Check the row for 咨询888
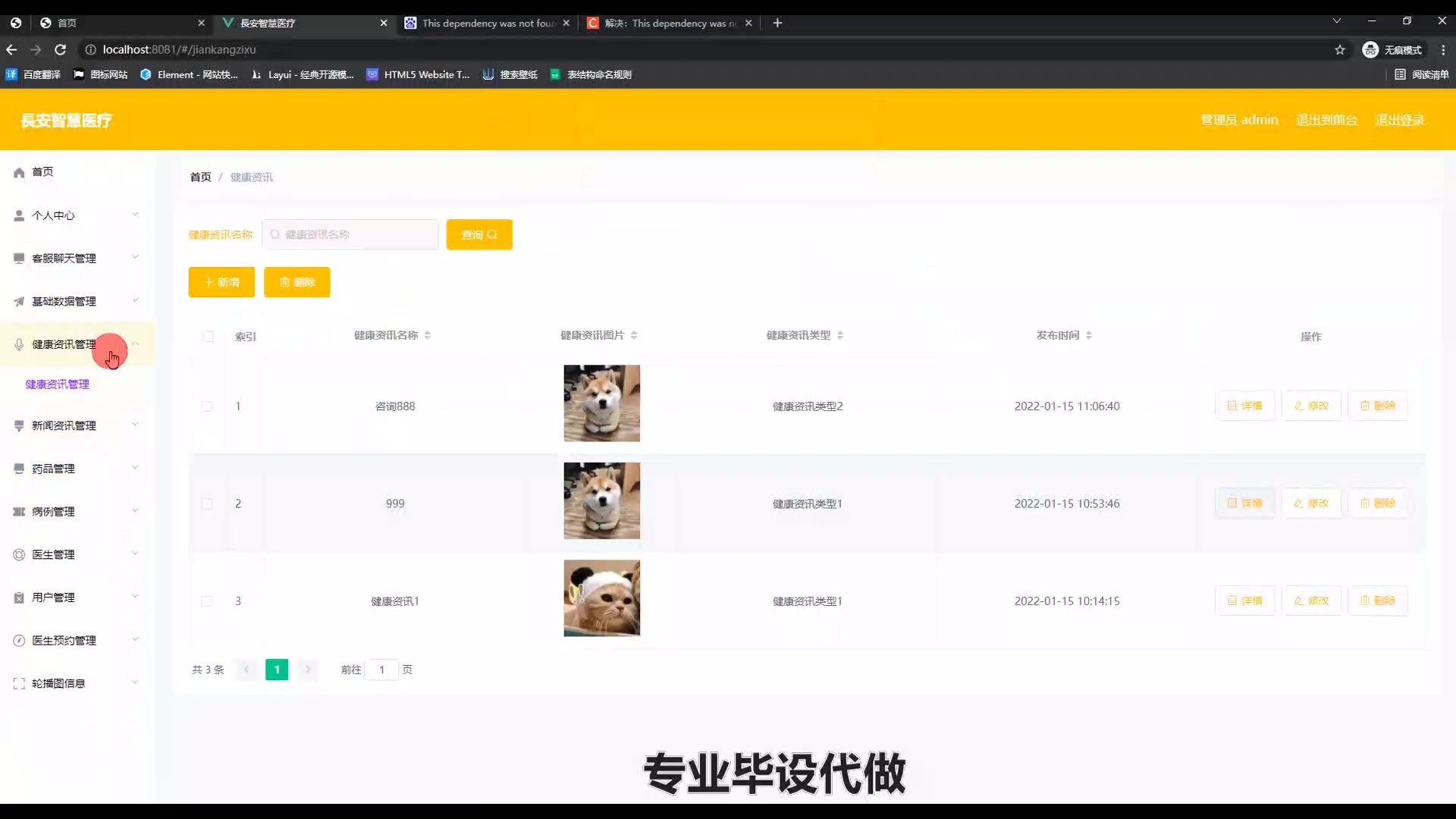The image size is (1456, 819). [207, 406]
